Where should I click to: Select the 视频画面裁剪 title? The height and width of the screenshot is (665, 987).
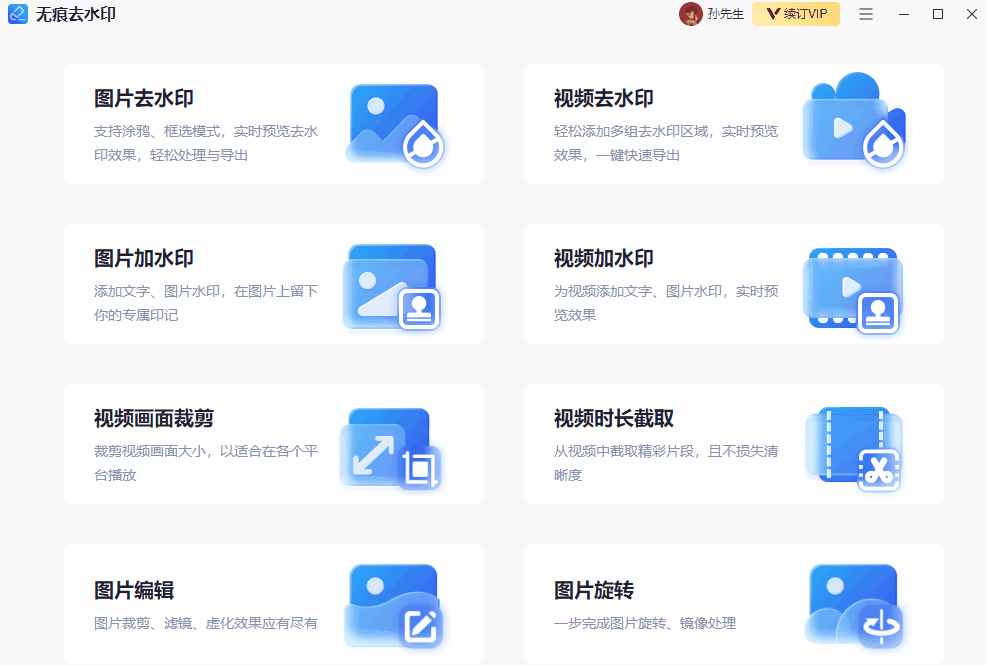154,418
